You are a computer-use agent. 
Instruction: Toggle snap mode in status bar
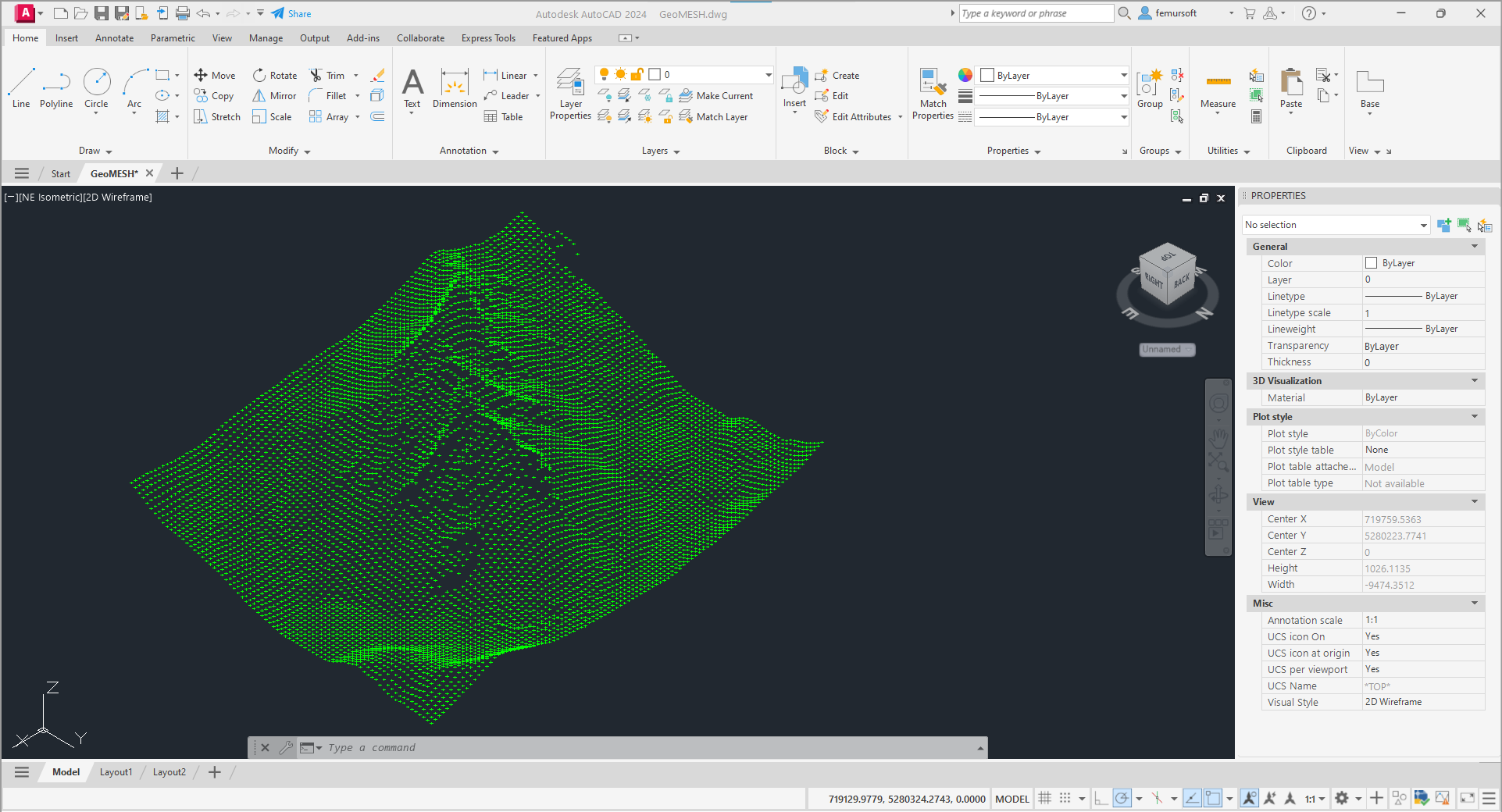1065,798
